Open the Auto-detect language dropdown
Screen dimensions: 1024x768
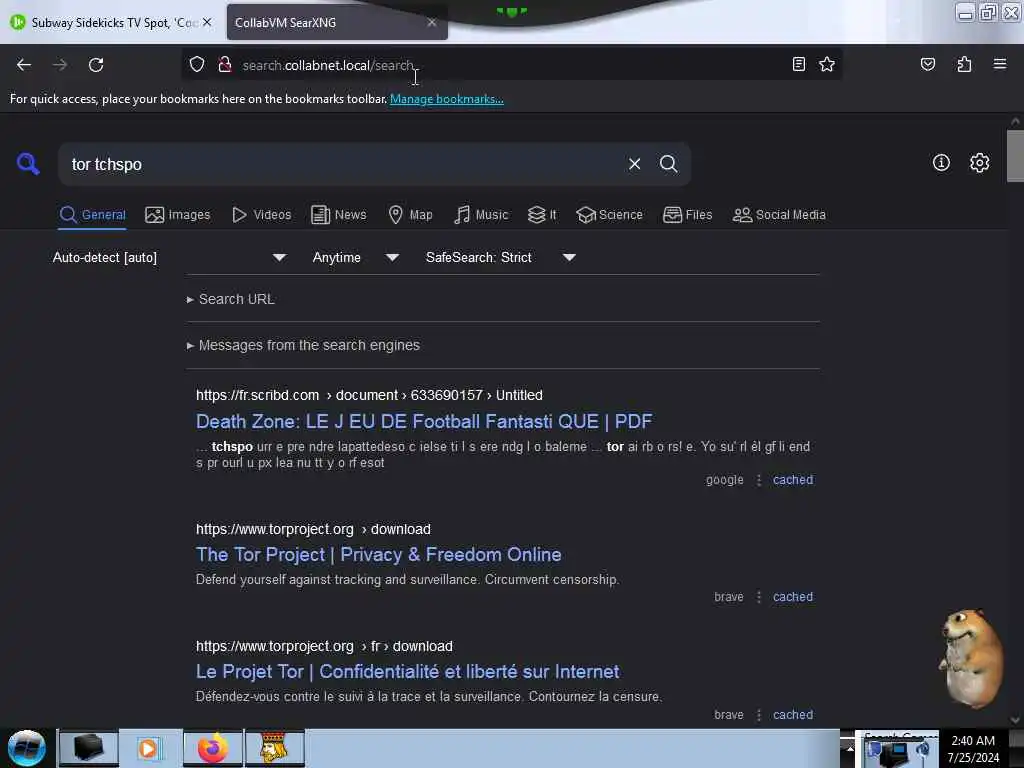169,257
